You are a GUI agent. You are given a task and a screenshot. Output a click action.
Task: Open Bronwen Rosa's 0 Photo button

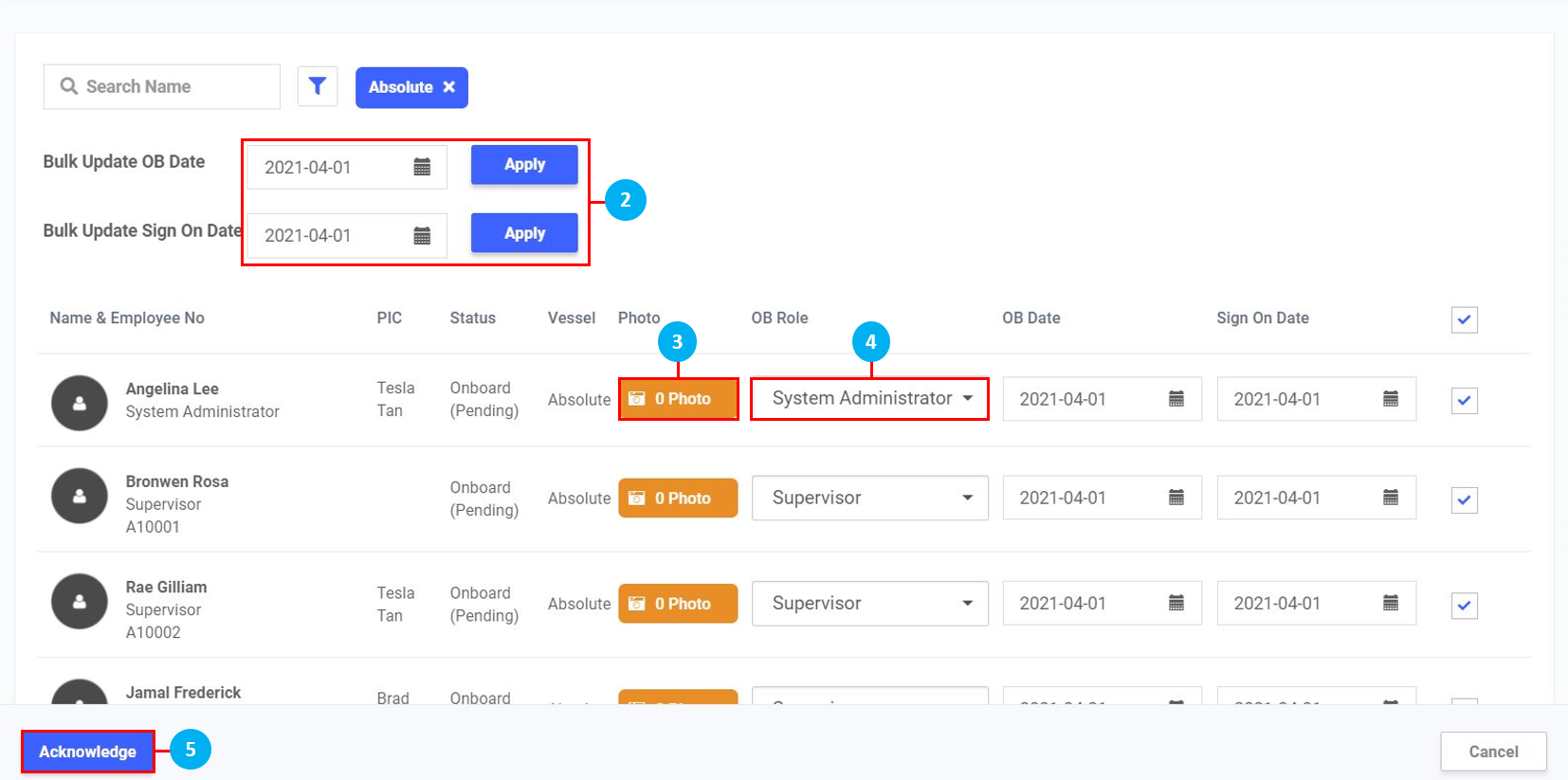click(x=678, y=498)
